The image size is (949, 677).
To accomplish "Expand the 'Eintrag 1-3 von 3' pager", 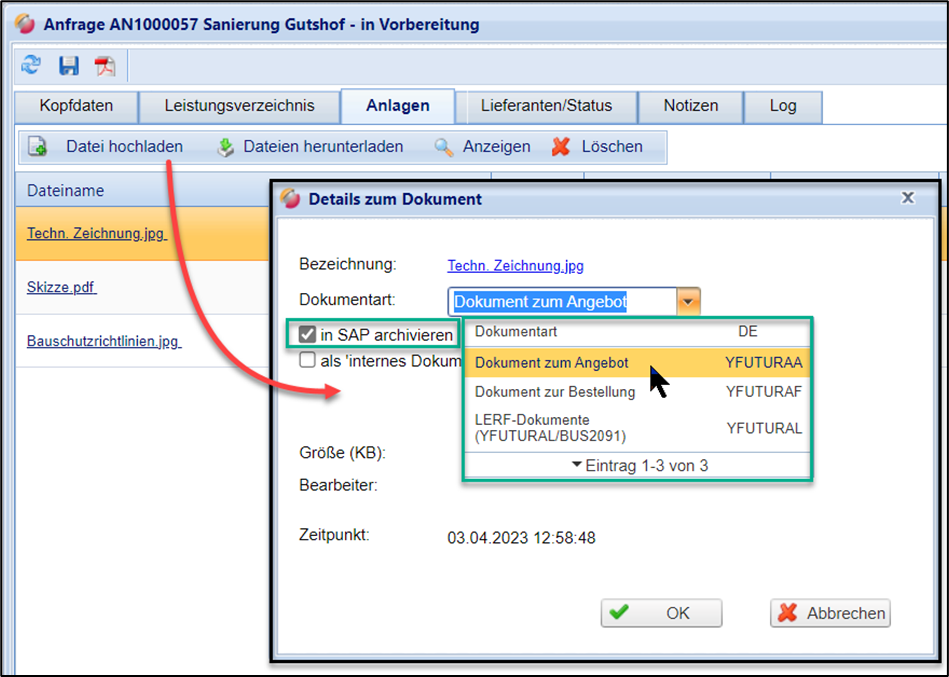I will [639, 465].
